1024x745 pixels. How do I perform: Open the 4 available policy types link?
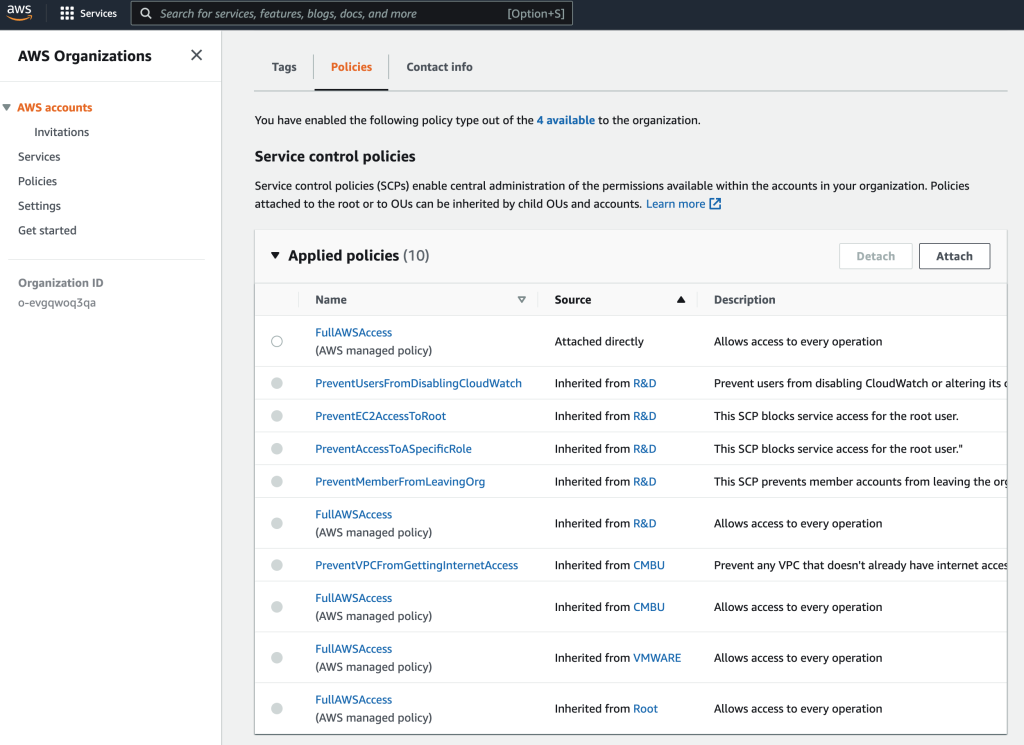[565, 120]
